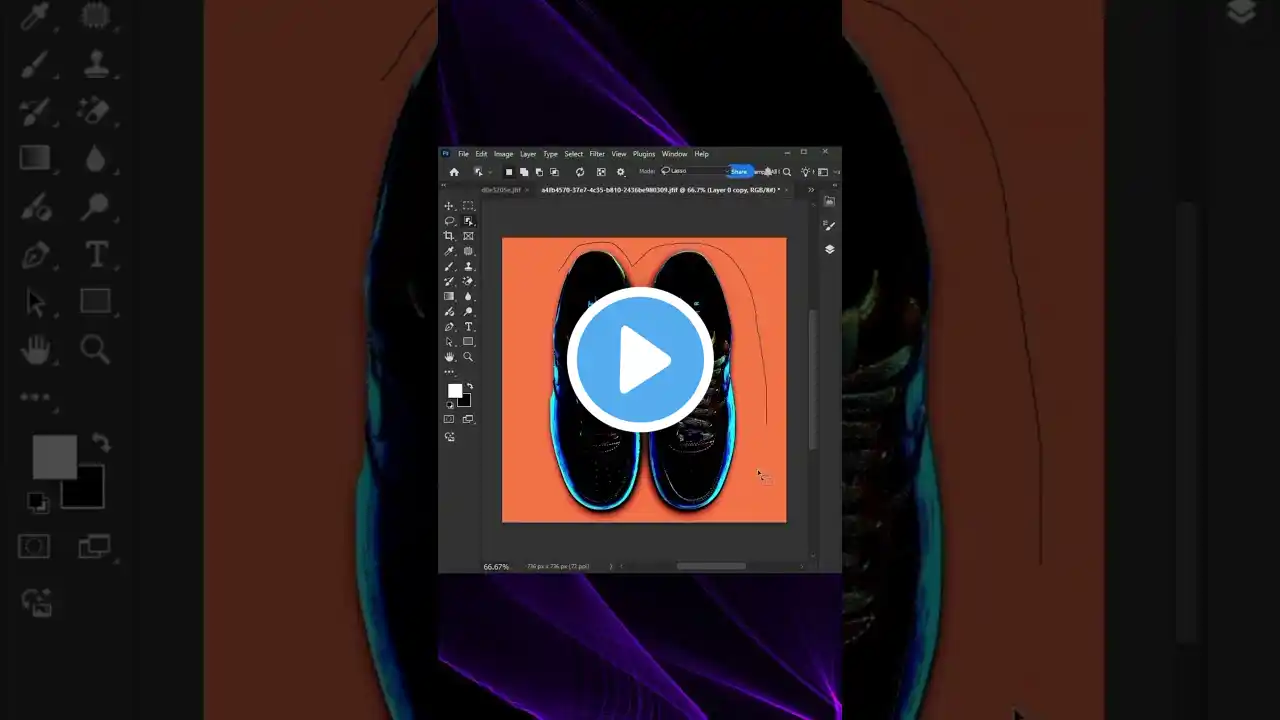Select the Dodge tool

pyautogui.click(x=468, y=312)
